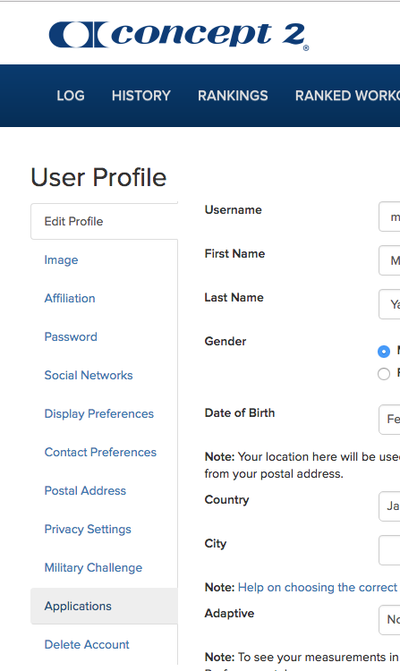Open the LOG menu item
The height and width of the screenshot is (671, 400).
click(x=71, y=95)
